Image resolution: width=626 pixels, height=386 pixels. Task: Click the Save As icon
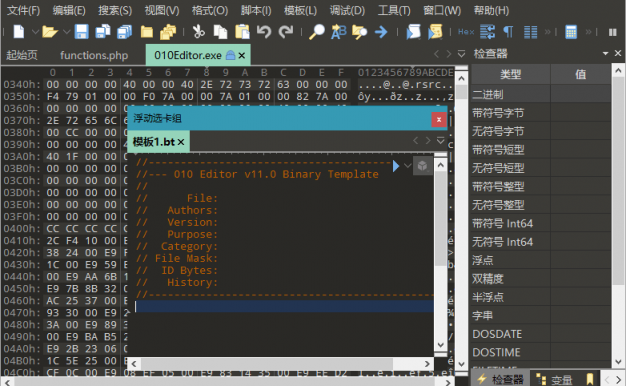click(103, 32)
